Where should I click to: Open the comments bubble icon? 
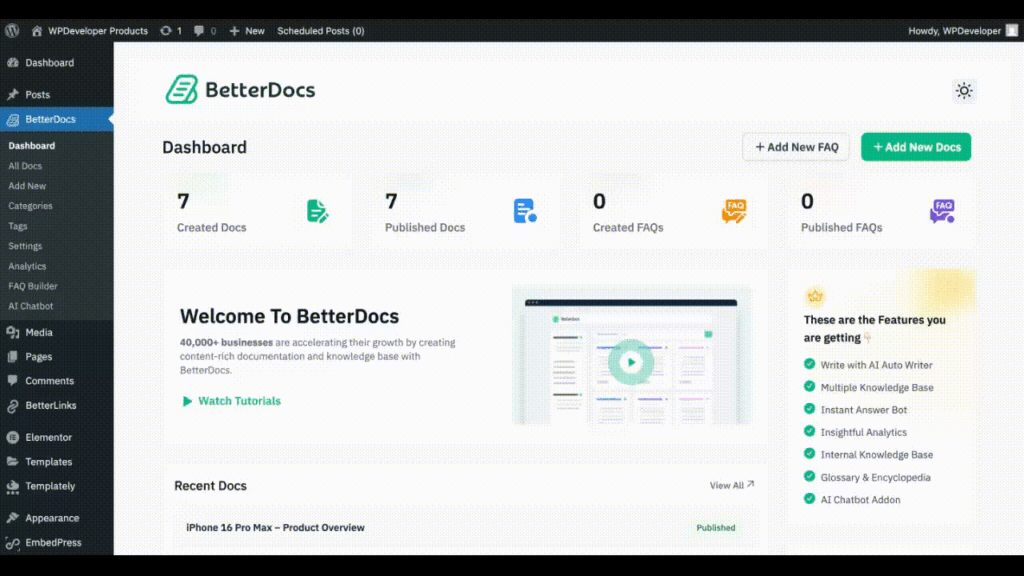point(198,30)
